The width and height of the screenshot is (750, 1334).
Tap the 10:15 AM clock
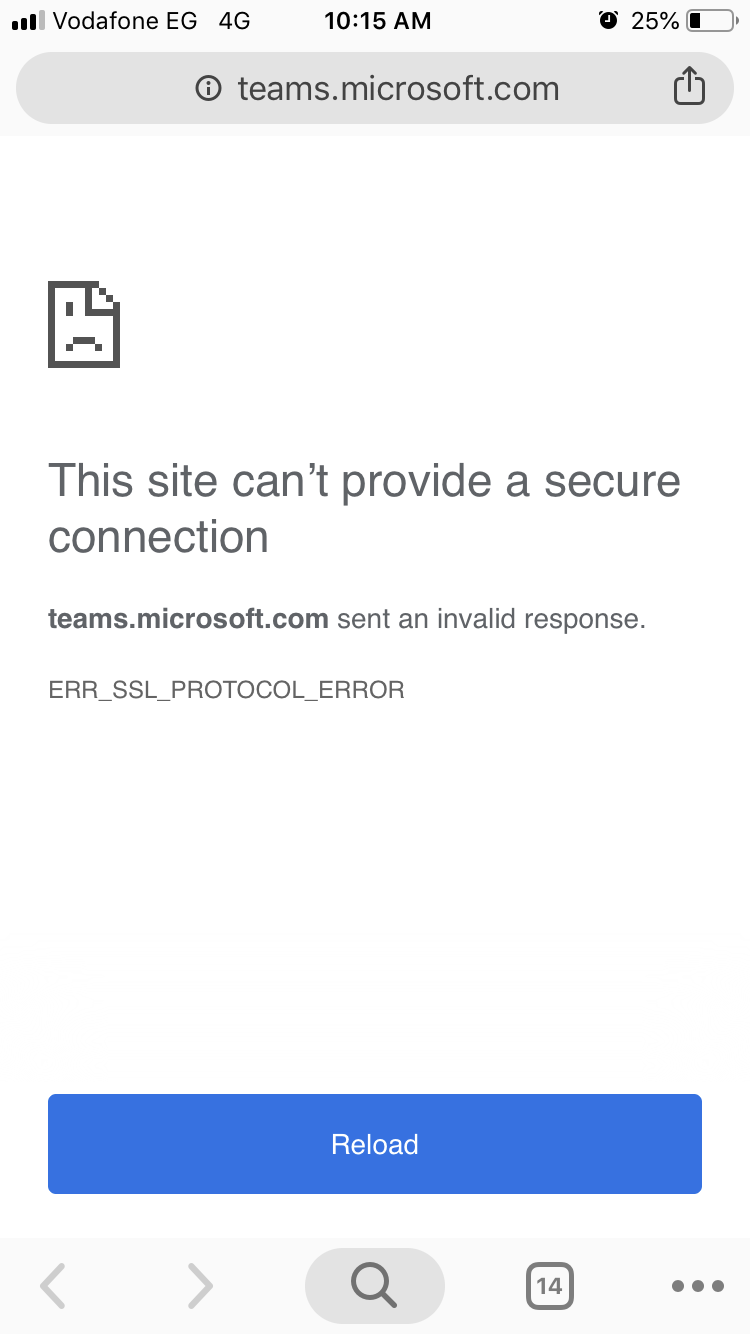coord(378,20)
